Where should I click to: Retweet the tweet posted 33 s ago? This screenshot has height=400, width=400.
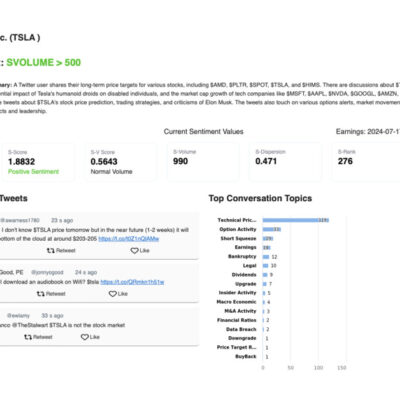click(x=38, y=337)
